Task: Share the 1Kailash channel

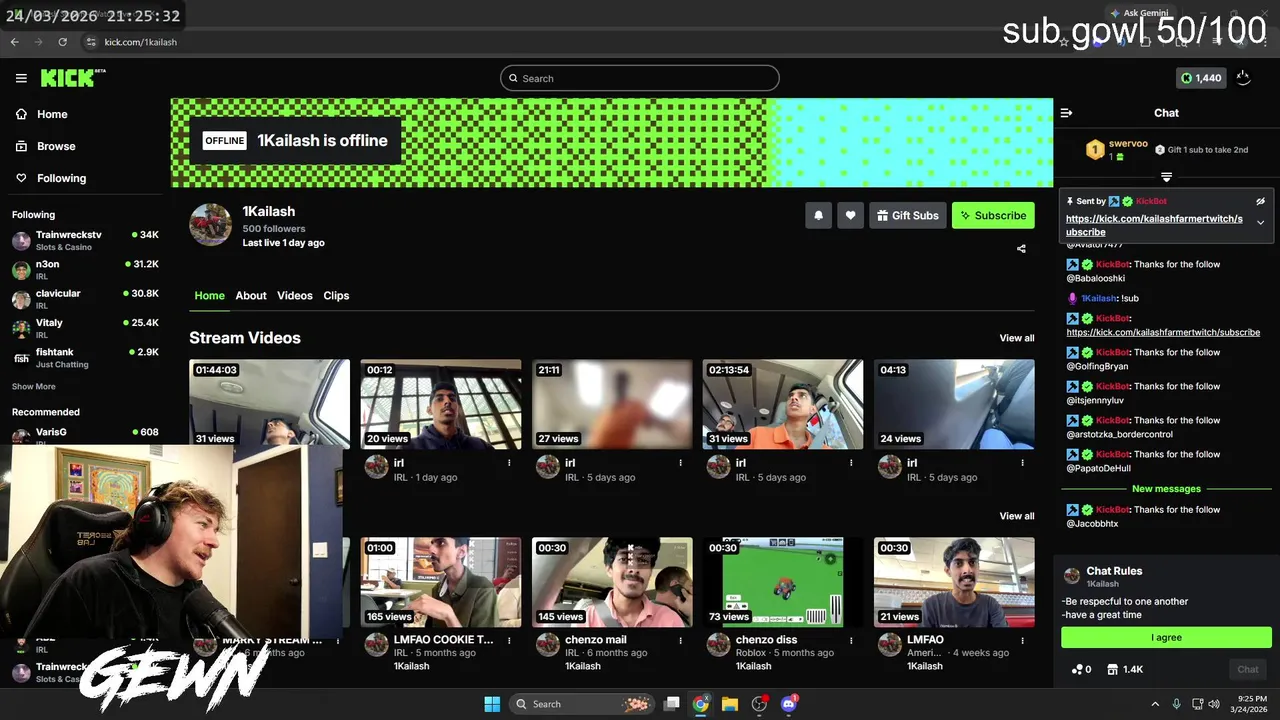Action: pyautogui.click(x=1021, y=249)
